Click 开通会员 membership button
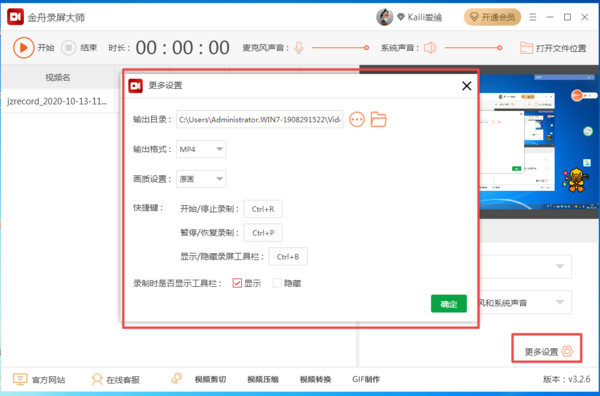The image size is (600, 396). pos(492,17)
